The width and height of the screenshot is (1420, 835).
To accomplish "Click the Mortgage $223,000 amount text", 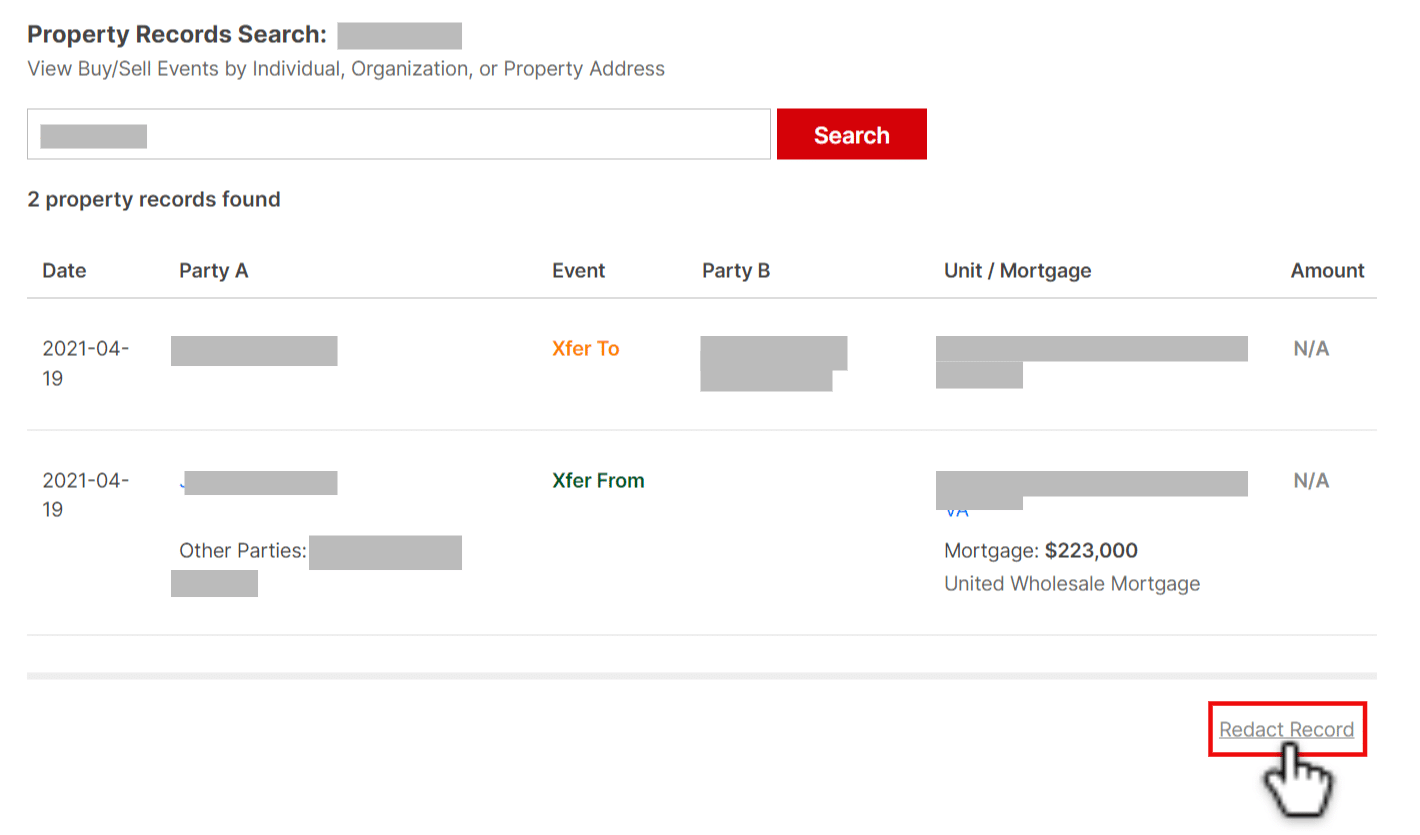I will pos(1041,550).
